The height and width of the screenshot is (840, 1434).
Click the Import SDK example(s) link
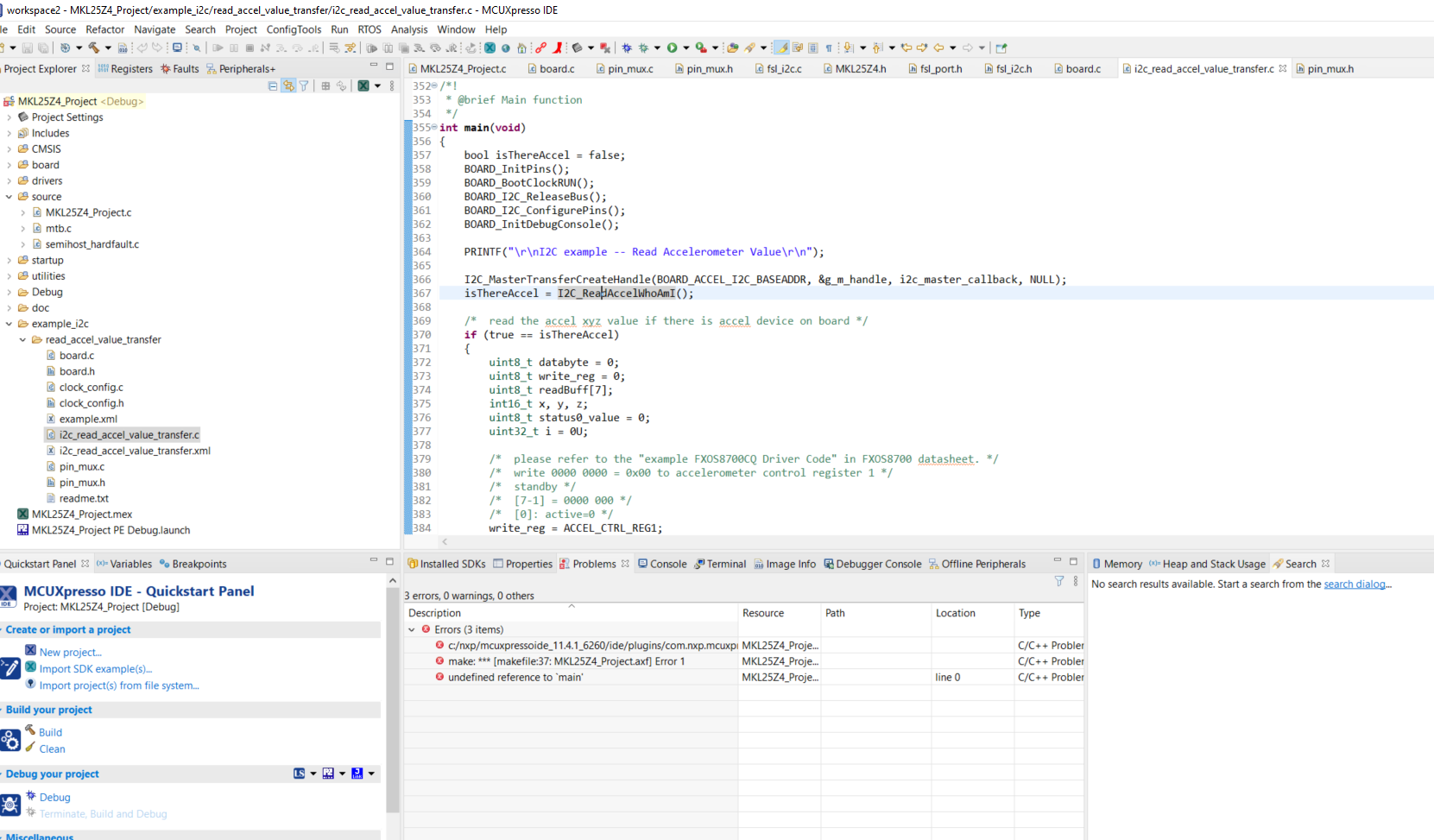[95, 668]
